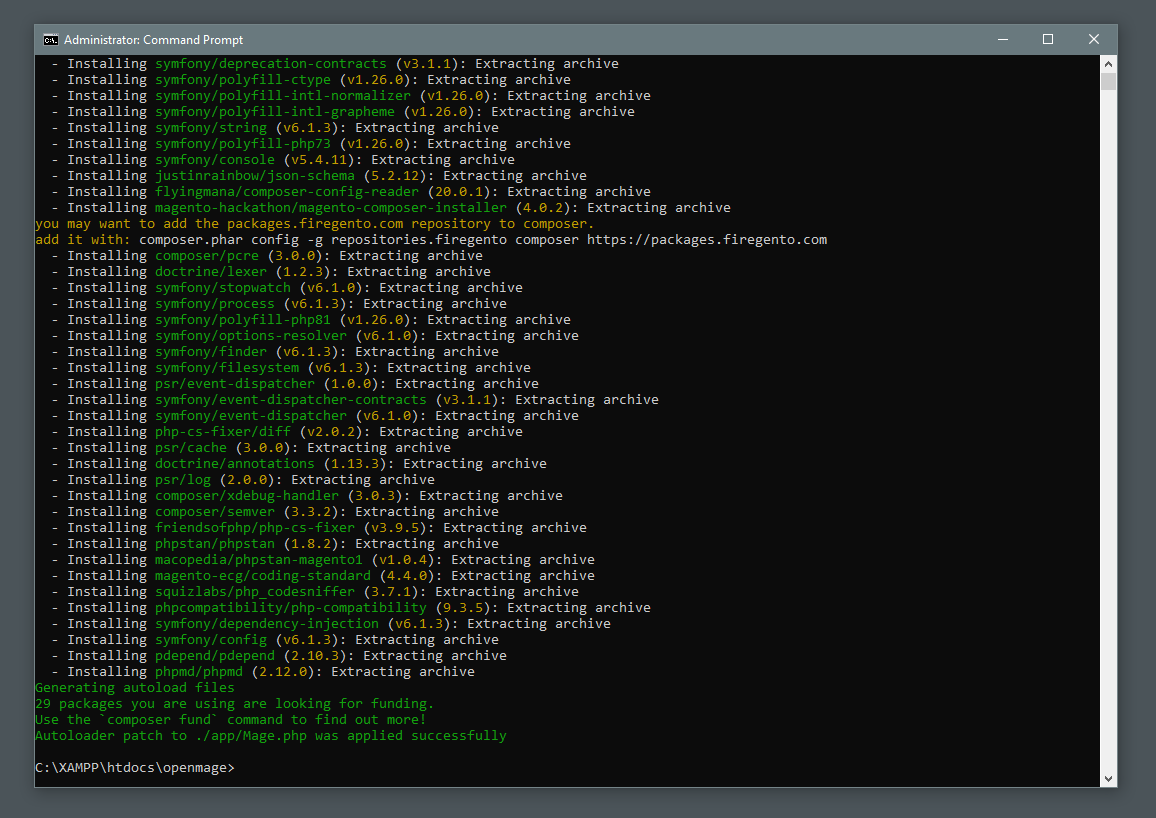
Task: Click 'phpstan/phpstan' package name
Action: point(215,544)
